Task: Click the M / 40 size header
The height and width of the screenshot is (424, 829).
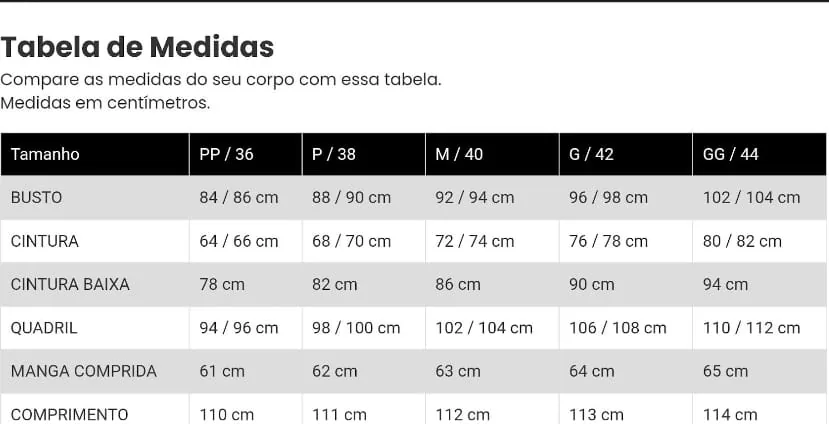Action: [x=459, y=154]
